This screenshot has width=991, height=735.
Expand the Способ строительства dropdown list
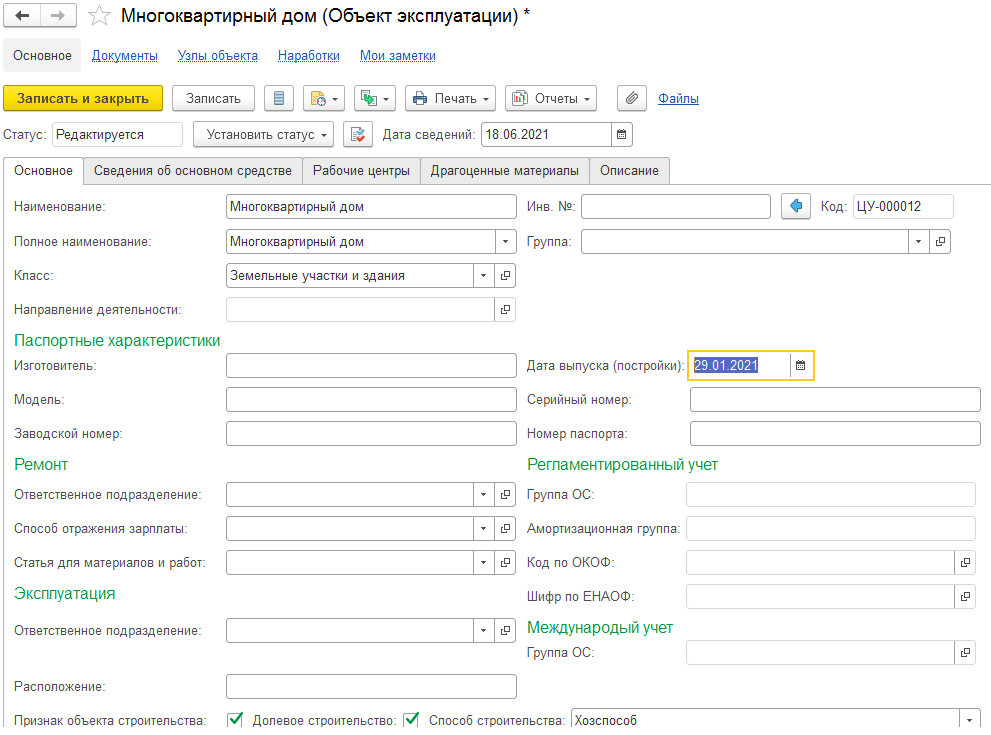969,720
